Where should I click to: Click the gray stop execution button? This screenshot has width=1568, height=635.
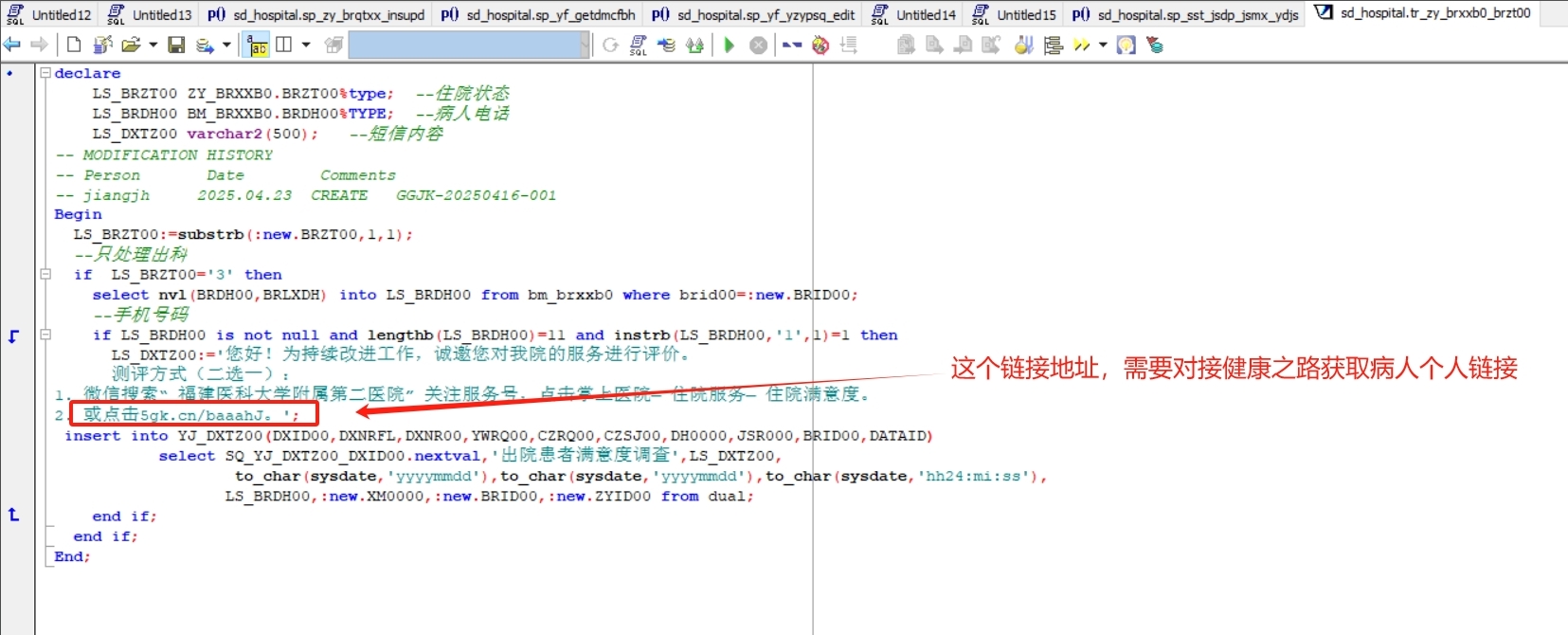(759, 45)
